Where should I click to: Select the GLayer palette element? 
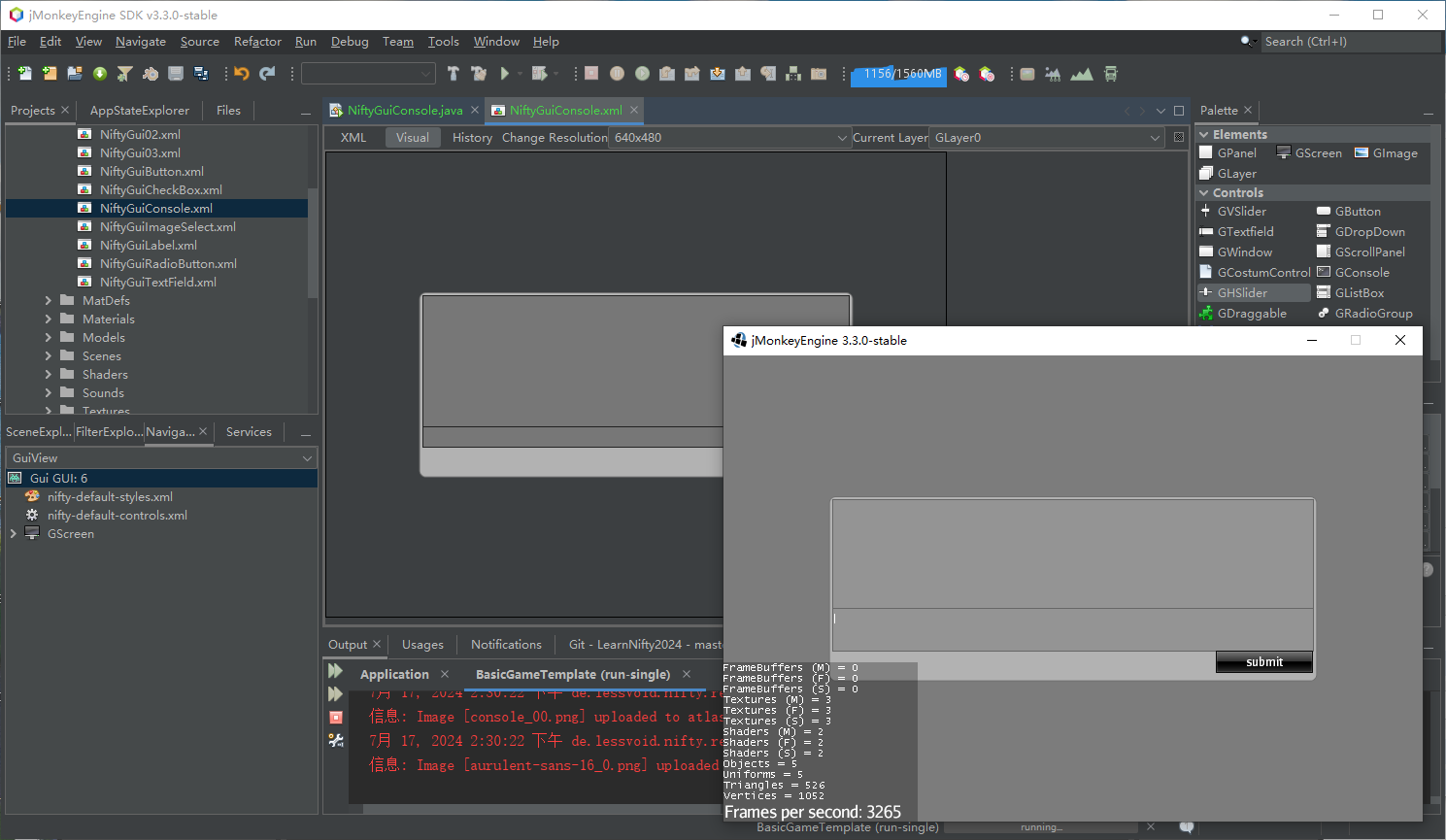coord(1227,174)
